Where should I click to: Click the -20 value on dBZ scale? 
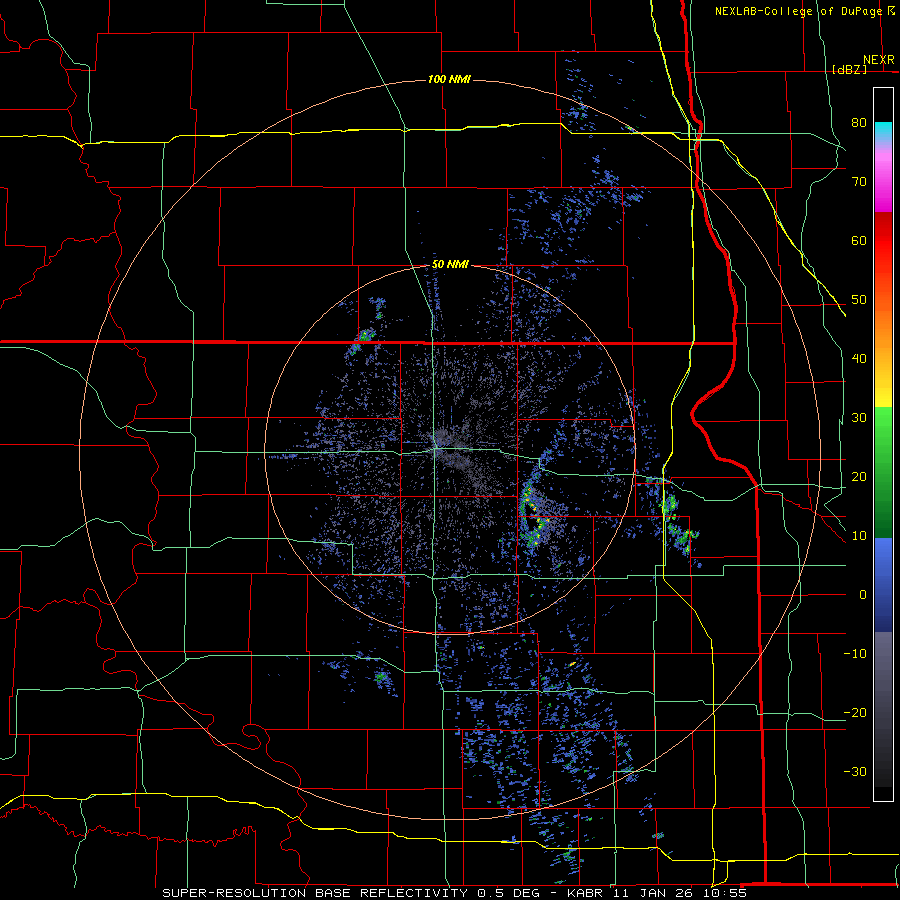(x=855, y=713)
